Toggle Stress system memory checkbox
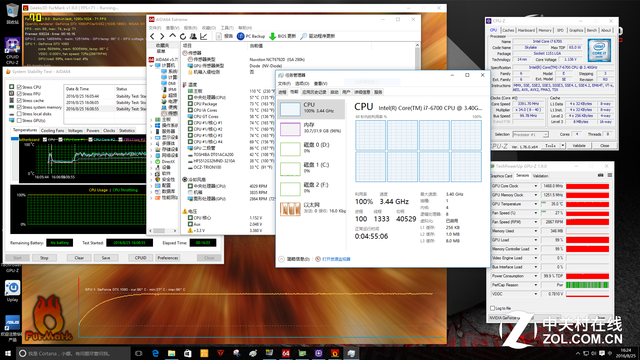640x360 pixels. 19,107
